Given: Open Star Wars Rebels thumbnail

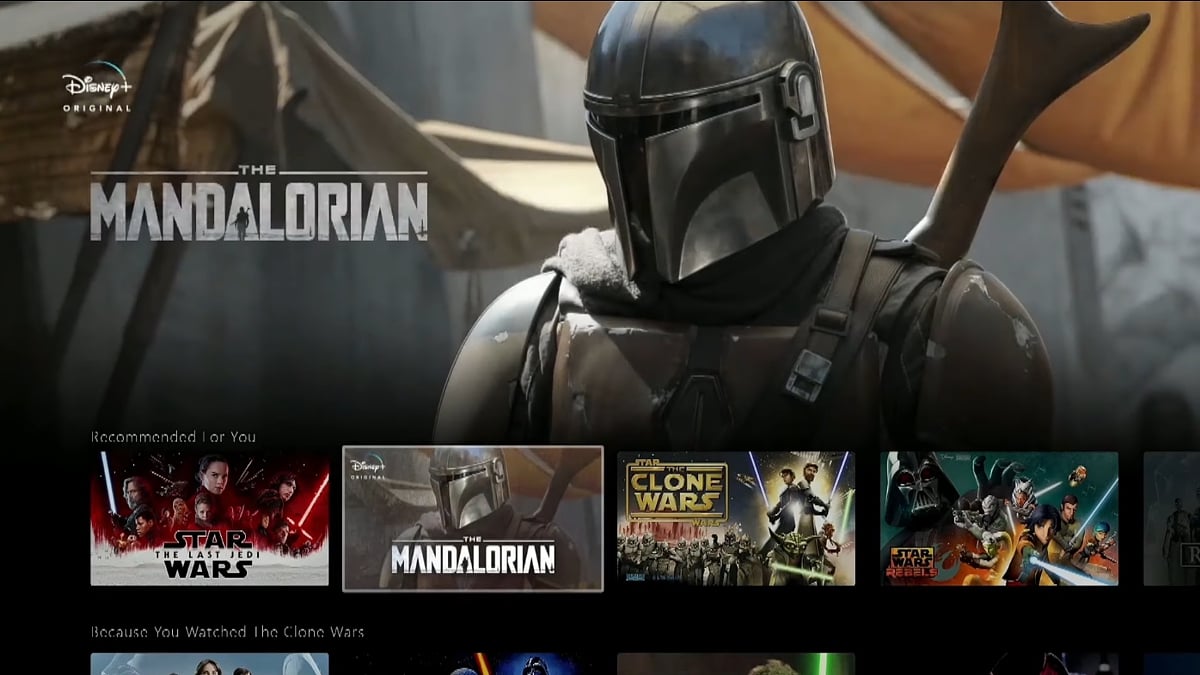Looking at the screenshot, I should (x=999, y=518).
